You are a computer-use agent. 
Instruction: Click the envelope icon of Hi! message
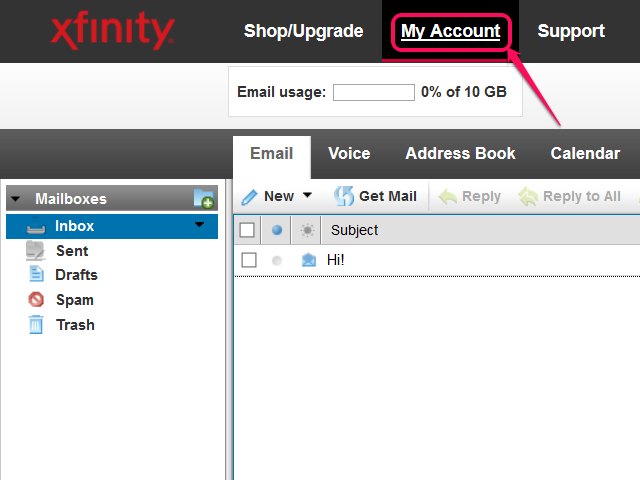click(309, 260)
